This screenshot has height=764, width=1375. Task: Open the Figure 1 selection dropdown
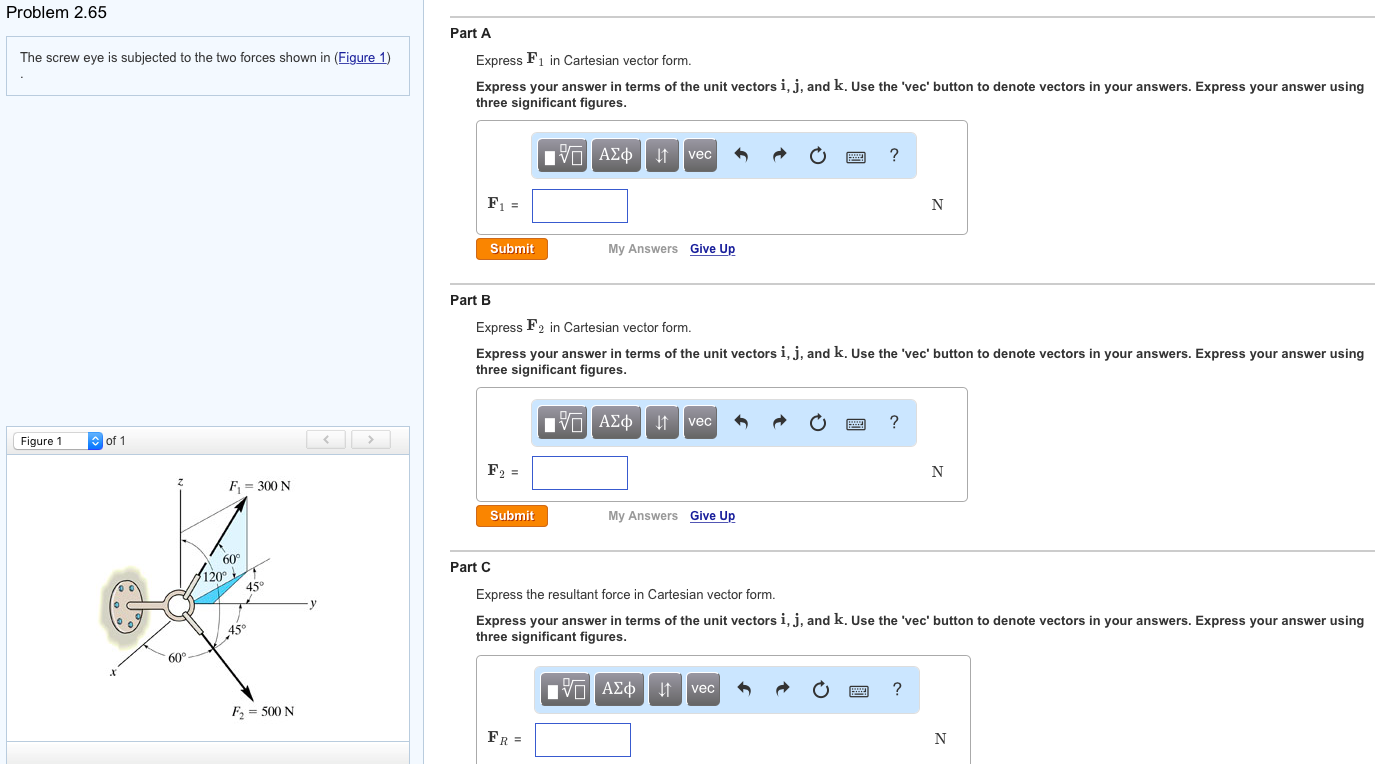pyautogui.click(x=55, y=440)
